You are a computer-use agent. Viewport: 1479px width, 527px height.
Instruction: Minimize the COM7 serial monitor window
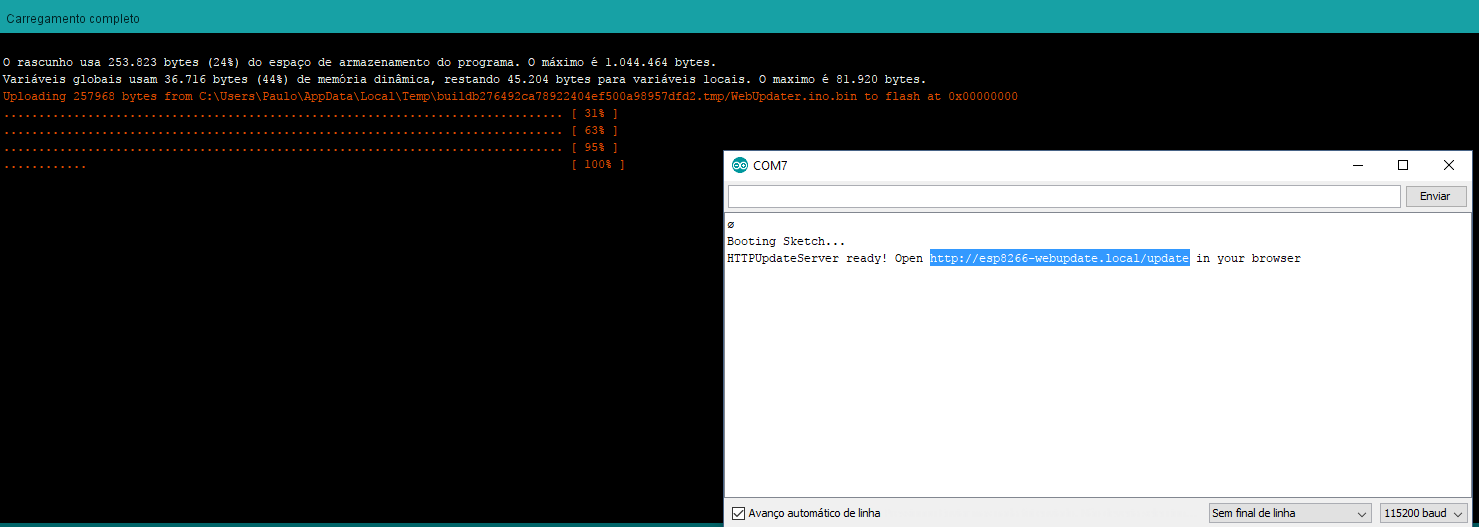(1357, 165)
